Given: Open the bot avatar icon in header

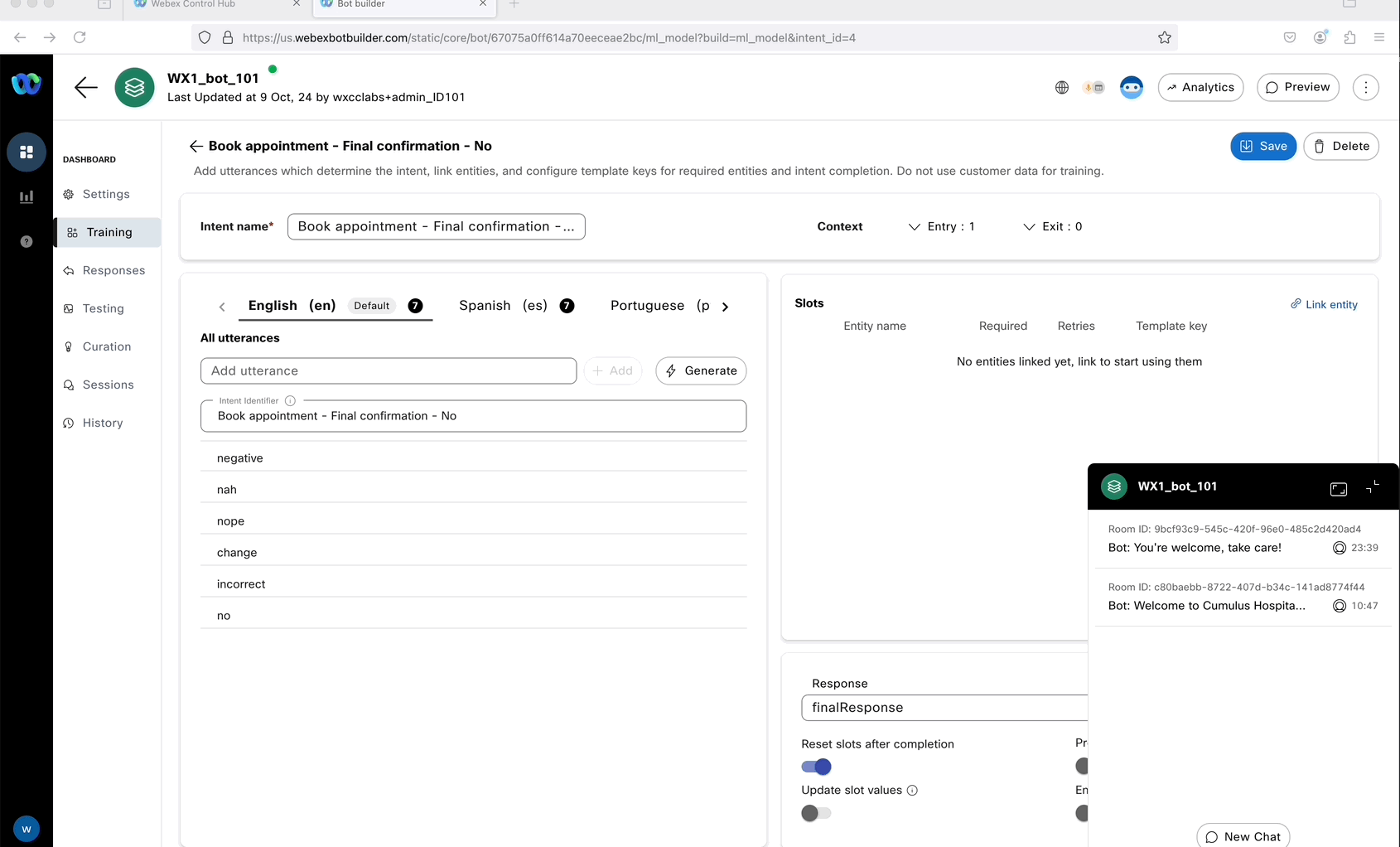Looking at the screenshot, I should point(1131,88).
